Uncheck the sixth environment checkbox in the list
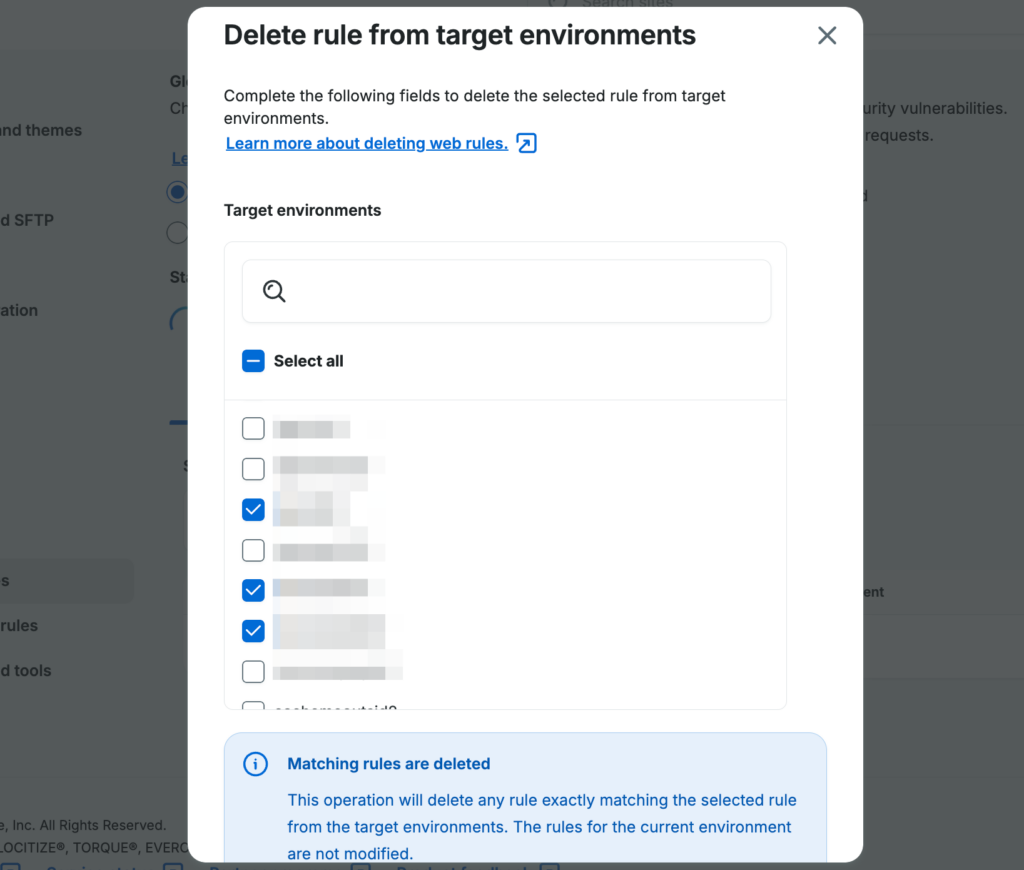Viewport: 1024px width, 870px height. pyautogui.click(x=253, y=631)
